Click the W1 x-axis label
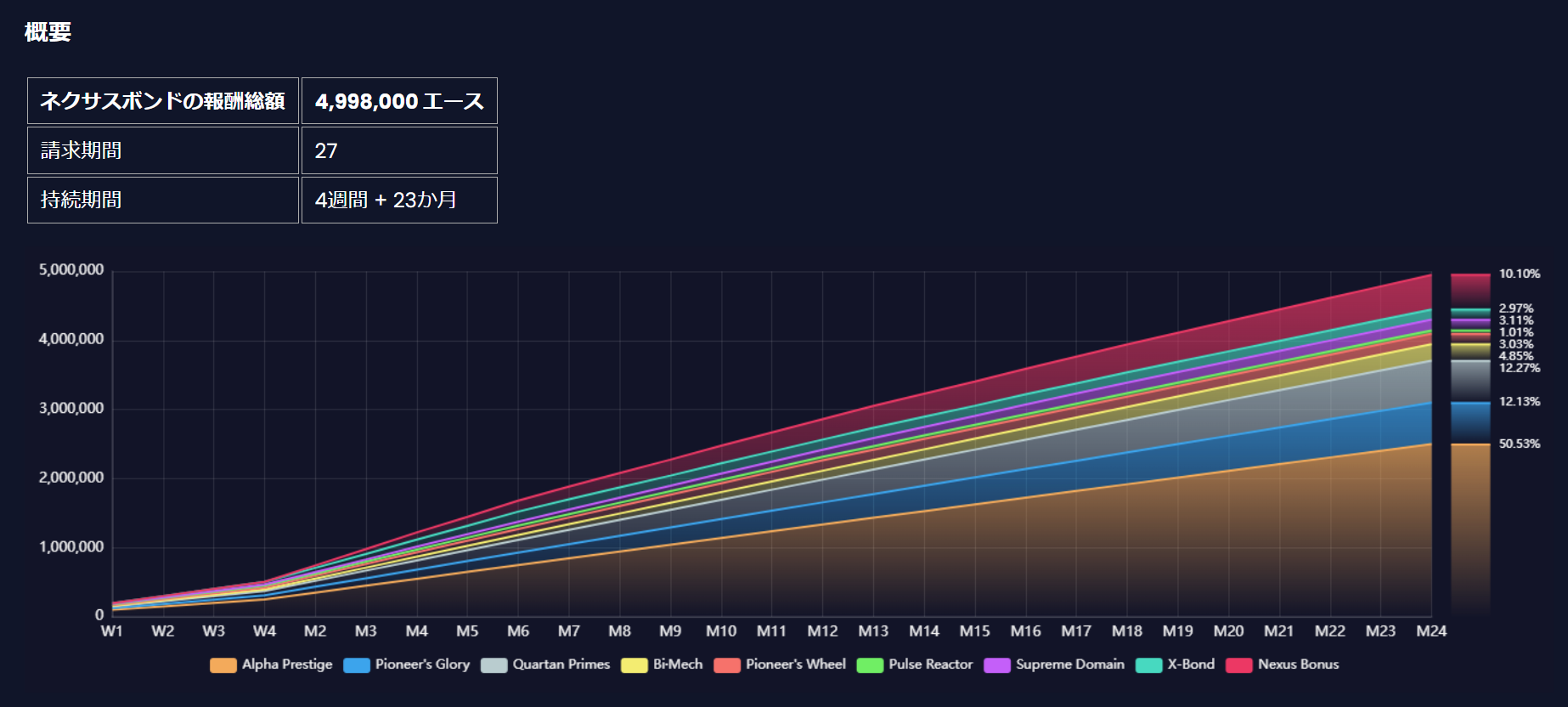This screenshot has height=707, width=1568. (112, 631)
